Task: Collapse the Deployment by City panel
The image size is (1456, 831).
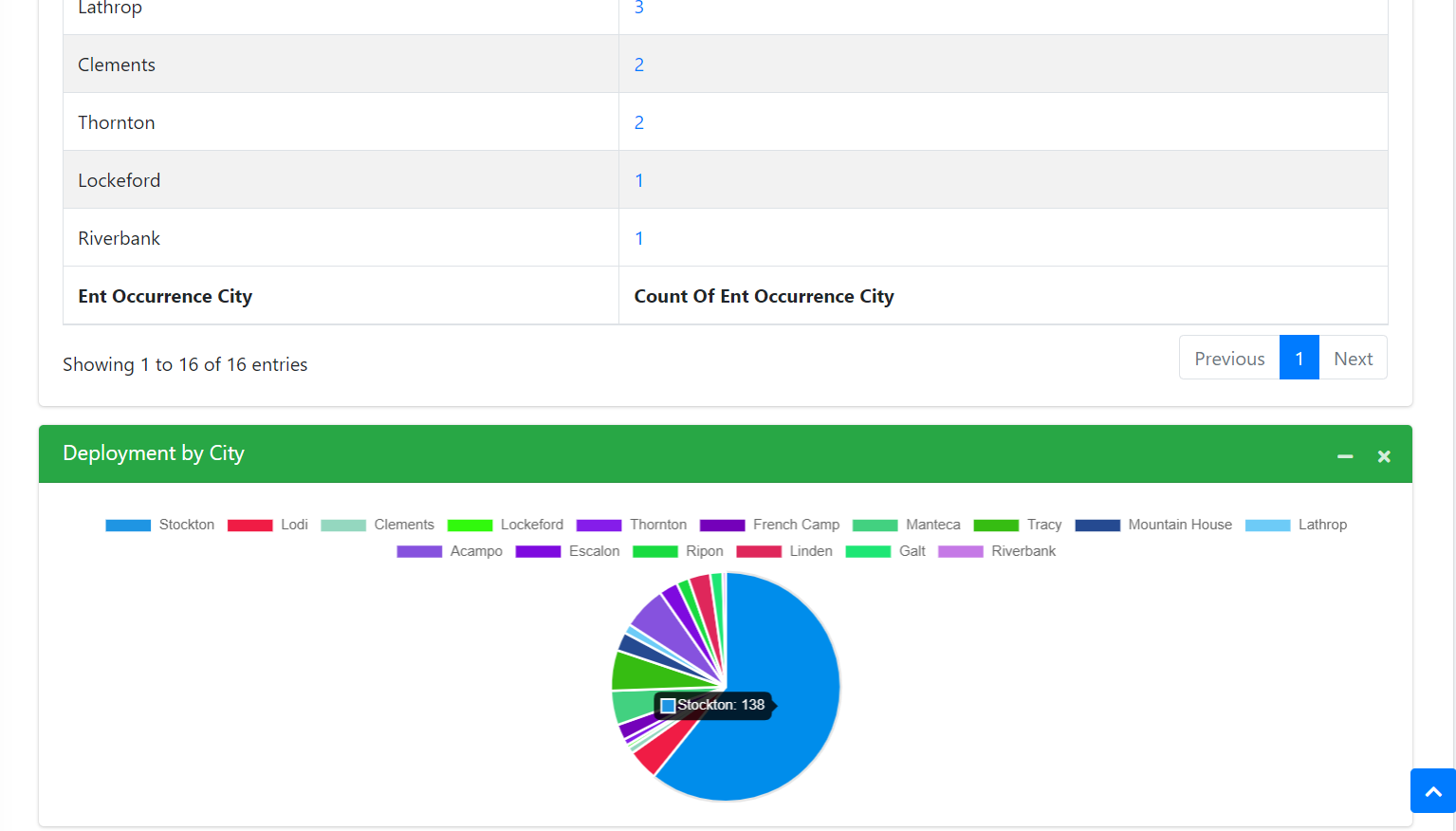Action: (1344, 456)
